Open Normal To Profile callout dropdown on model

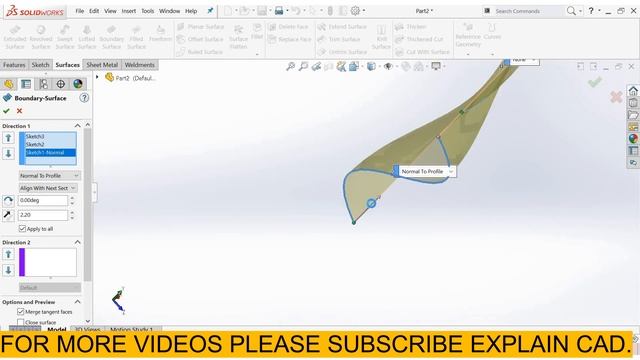tap(451, 171)
